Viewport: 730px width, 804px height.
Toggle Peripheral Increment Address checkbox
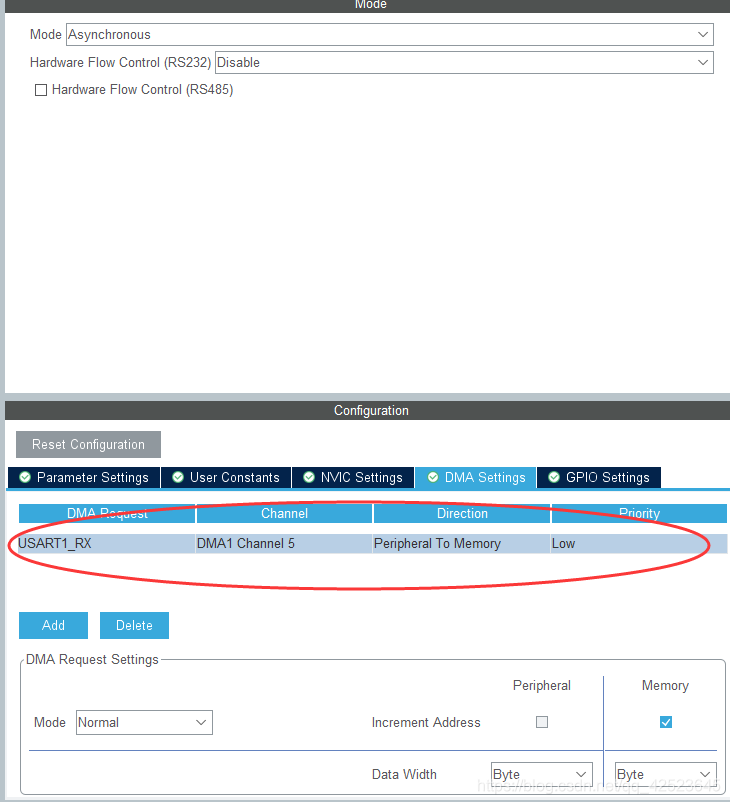(542, 722)
